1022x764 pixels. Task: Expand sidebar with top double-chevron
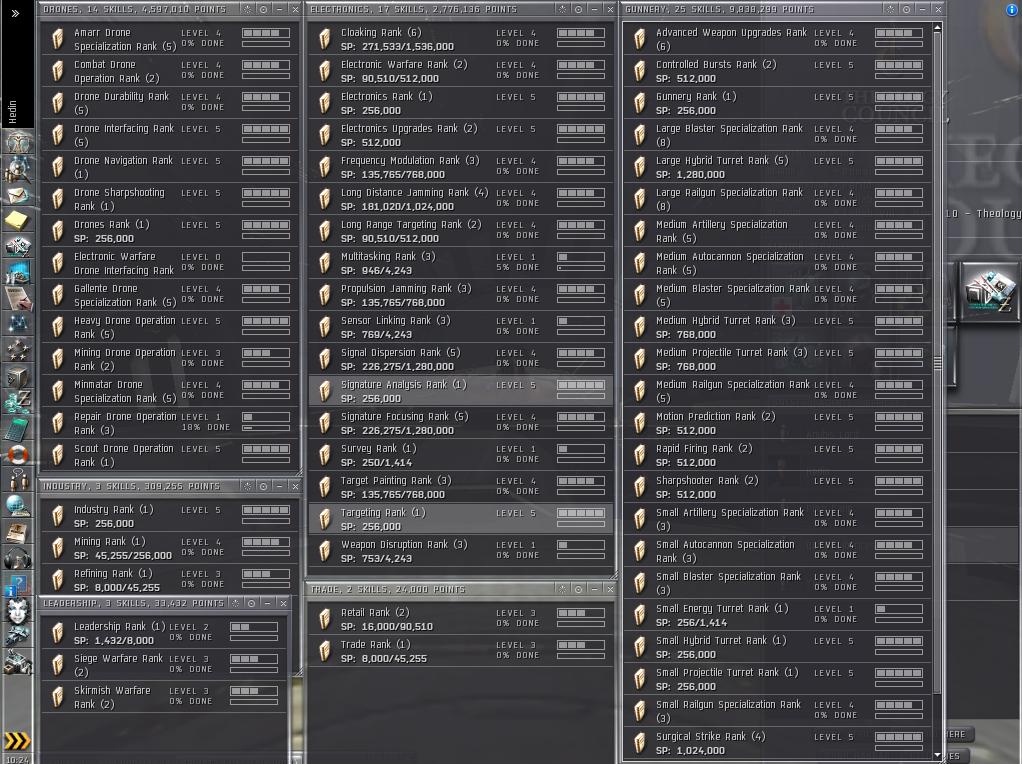(x=15, y=13)
